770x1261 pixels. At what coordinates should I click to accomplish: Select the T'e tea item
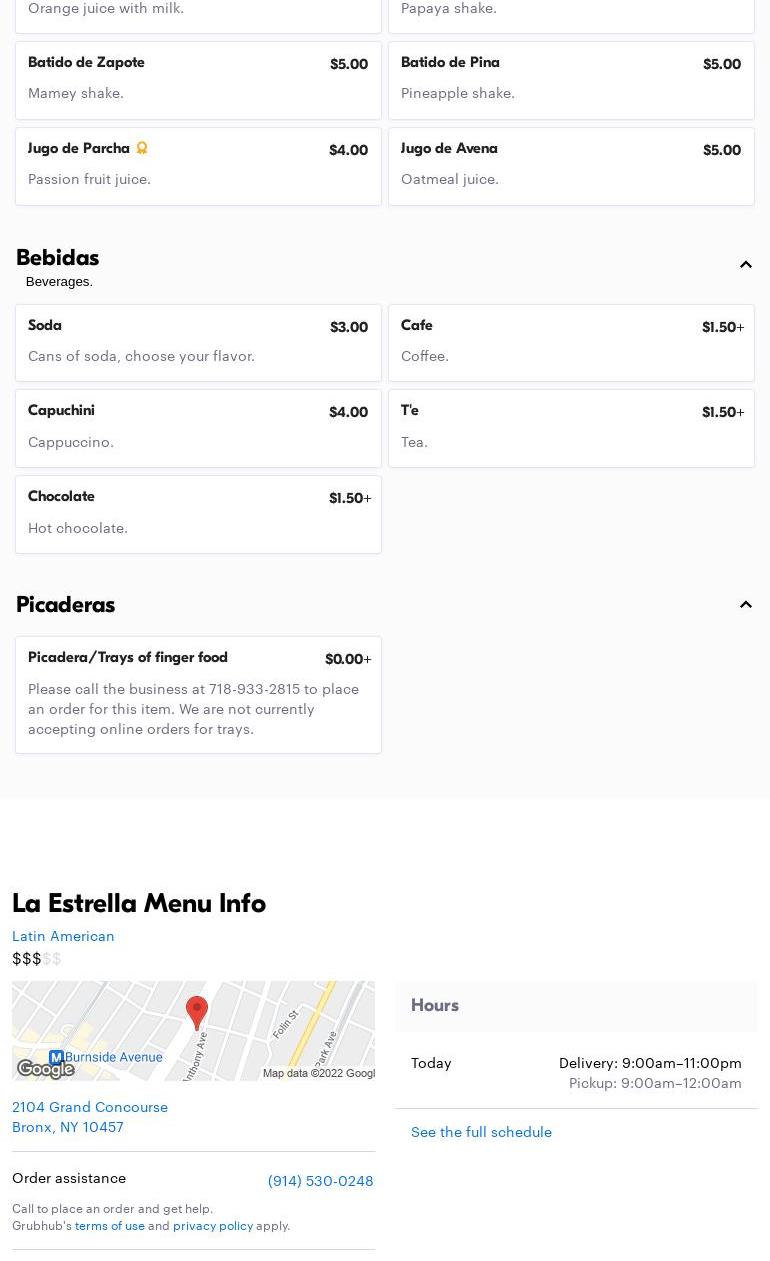[x=571, y=428]
